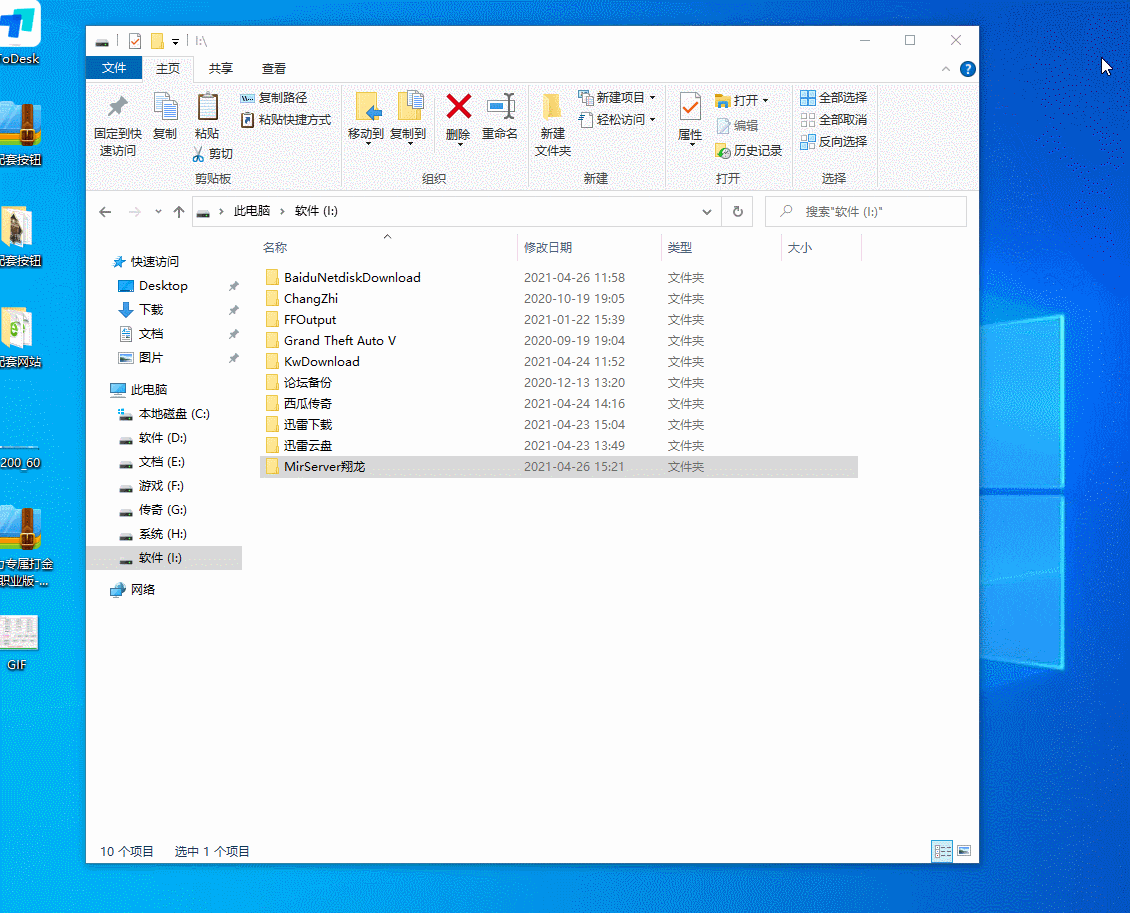The image size is (1130, 913).
Task: Click Copy Path (复制路径) button
Action: click(274, 98)
